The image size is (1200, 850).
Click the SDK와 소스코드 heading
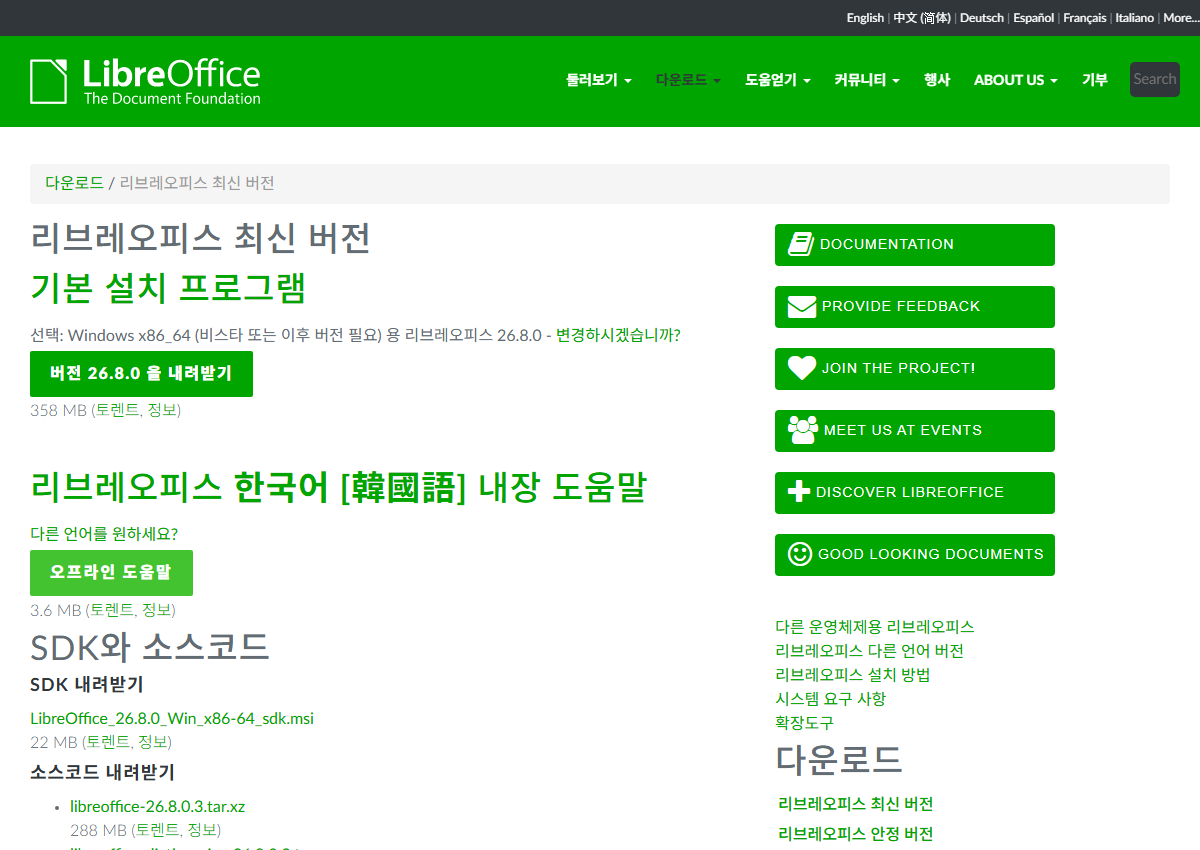(150, 646)
